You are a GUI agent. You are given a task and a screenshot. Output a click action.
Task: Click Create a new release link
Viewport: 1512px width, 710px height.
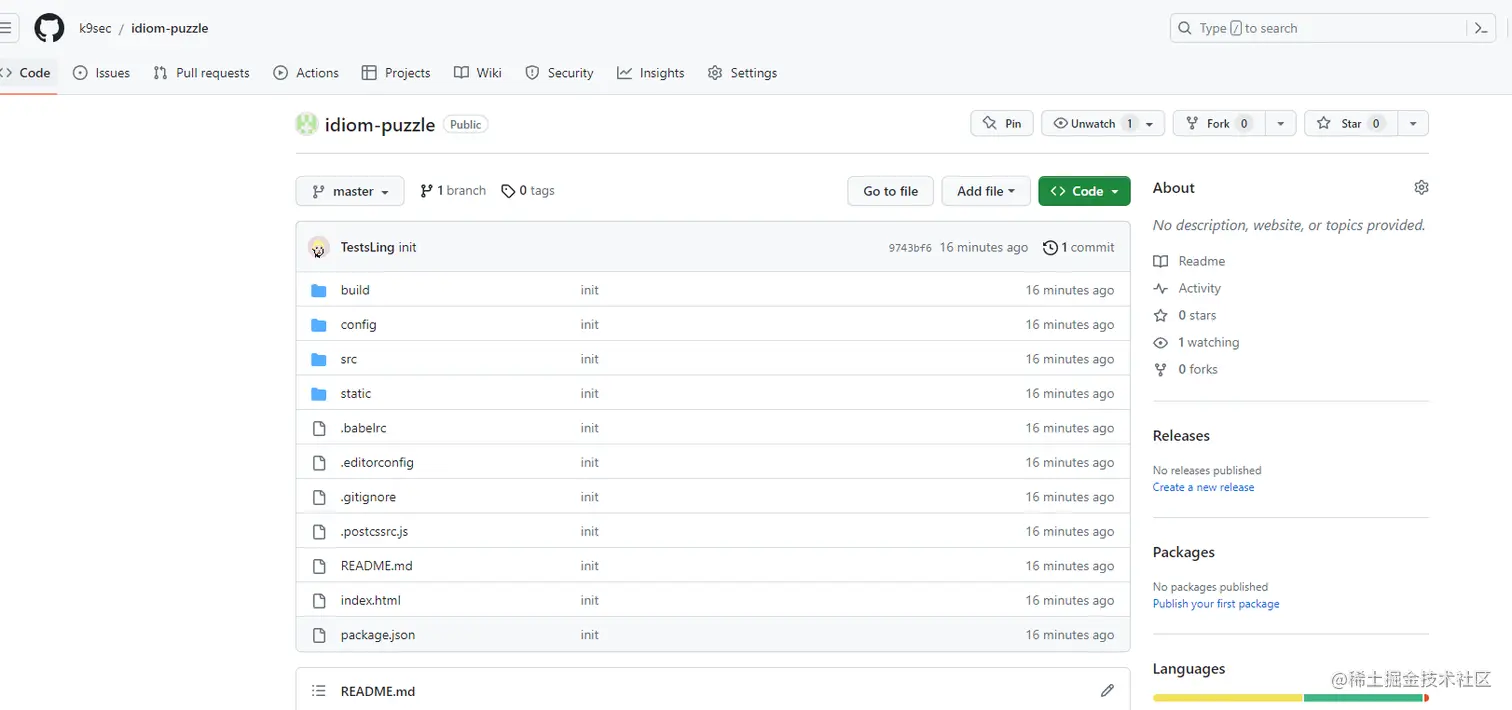point(1203,487)
